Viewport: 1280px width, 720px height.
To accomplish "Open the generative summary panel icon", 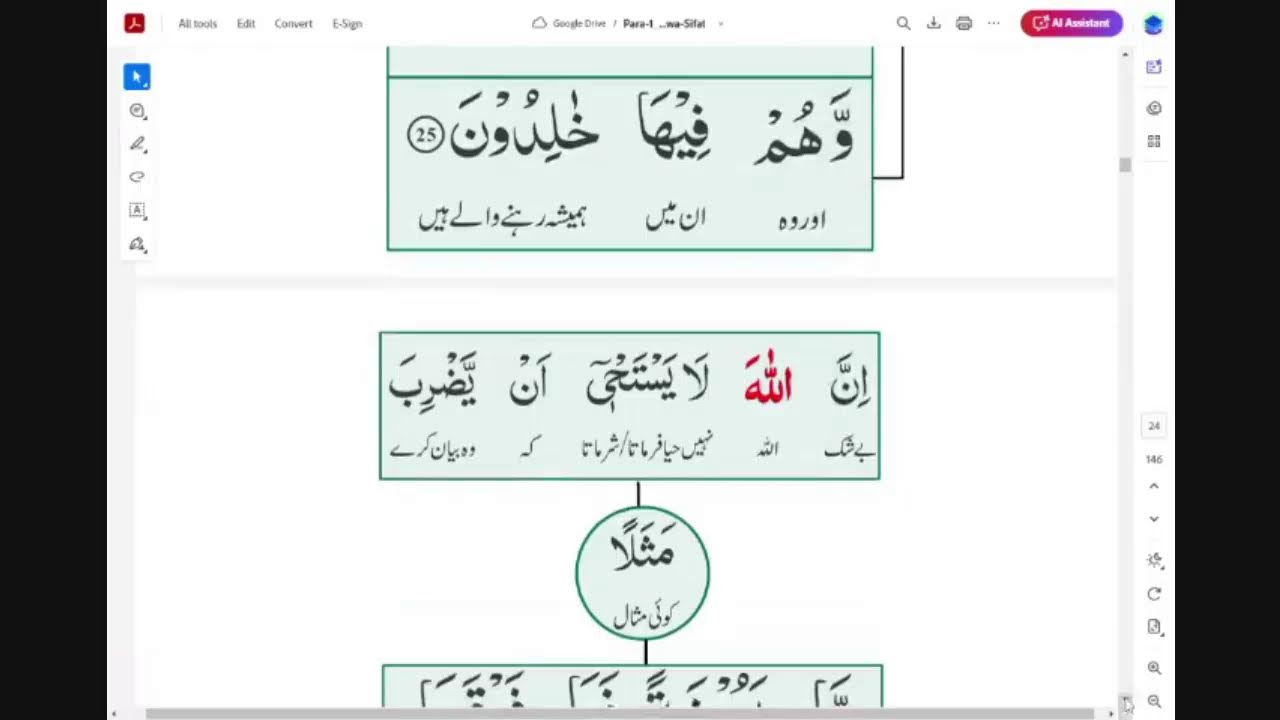I will [1154, 67].
